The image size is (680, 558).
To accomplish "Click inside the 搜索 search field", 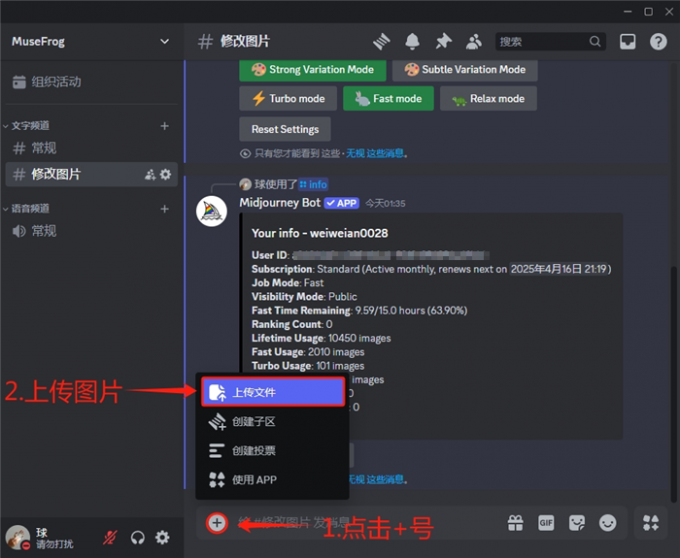I will point(550,42).
